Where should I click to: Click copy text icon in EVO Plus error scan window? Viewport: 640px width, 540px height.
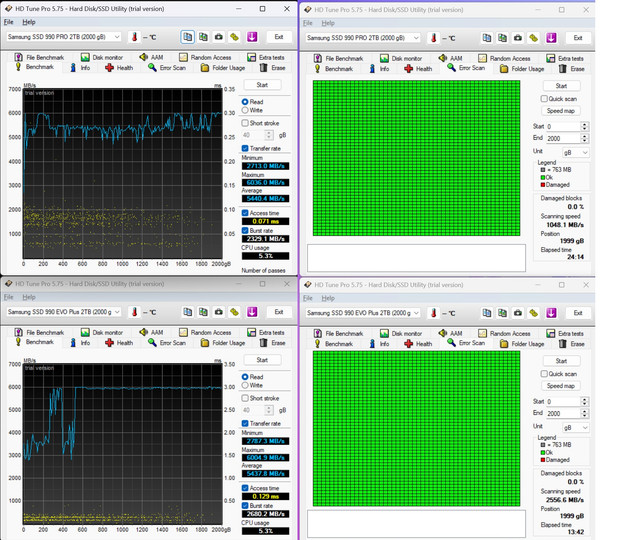487,313
